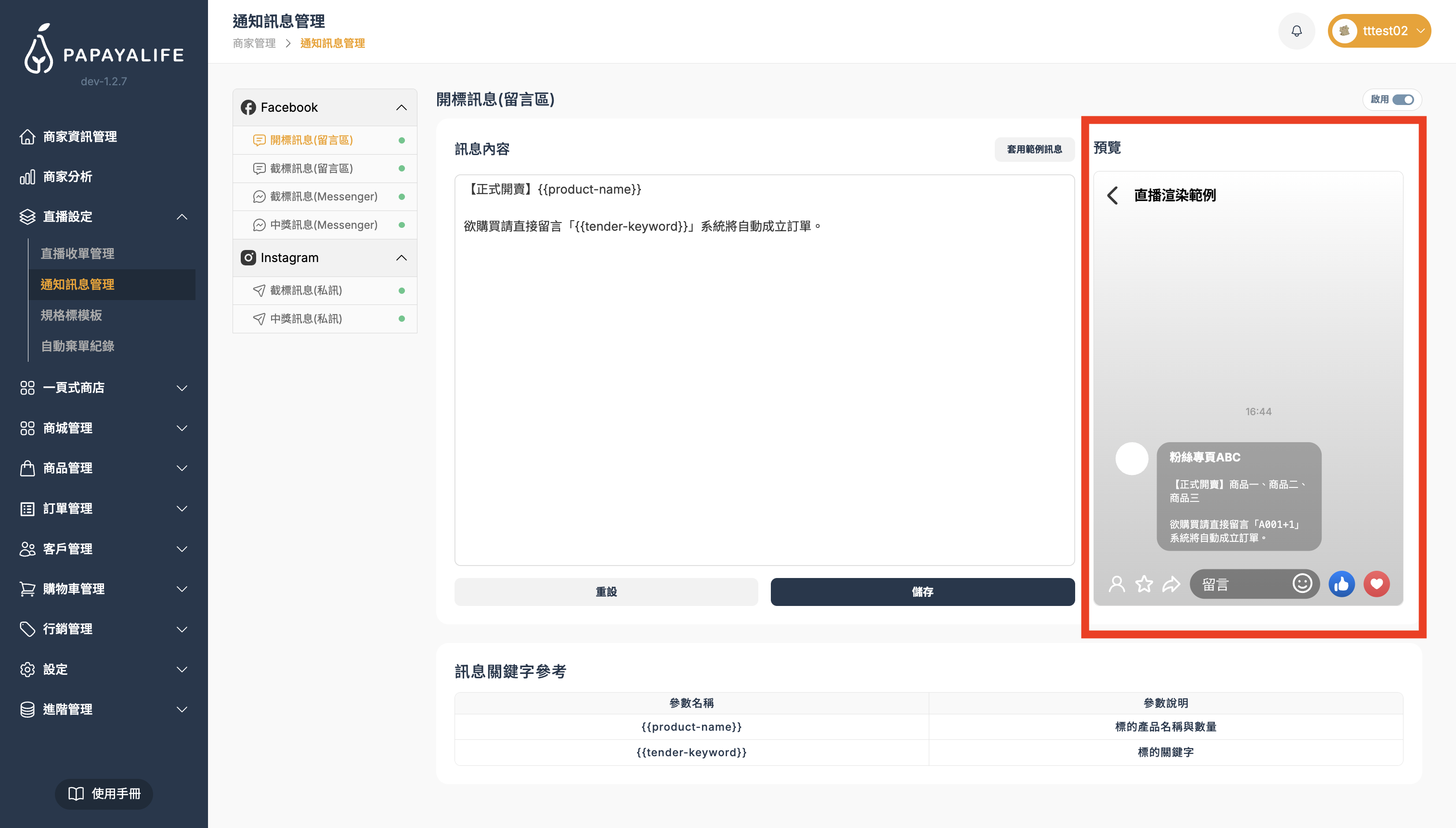Click the Facebook platform icon

[x=248, y=107]
